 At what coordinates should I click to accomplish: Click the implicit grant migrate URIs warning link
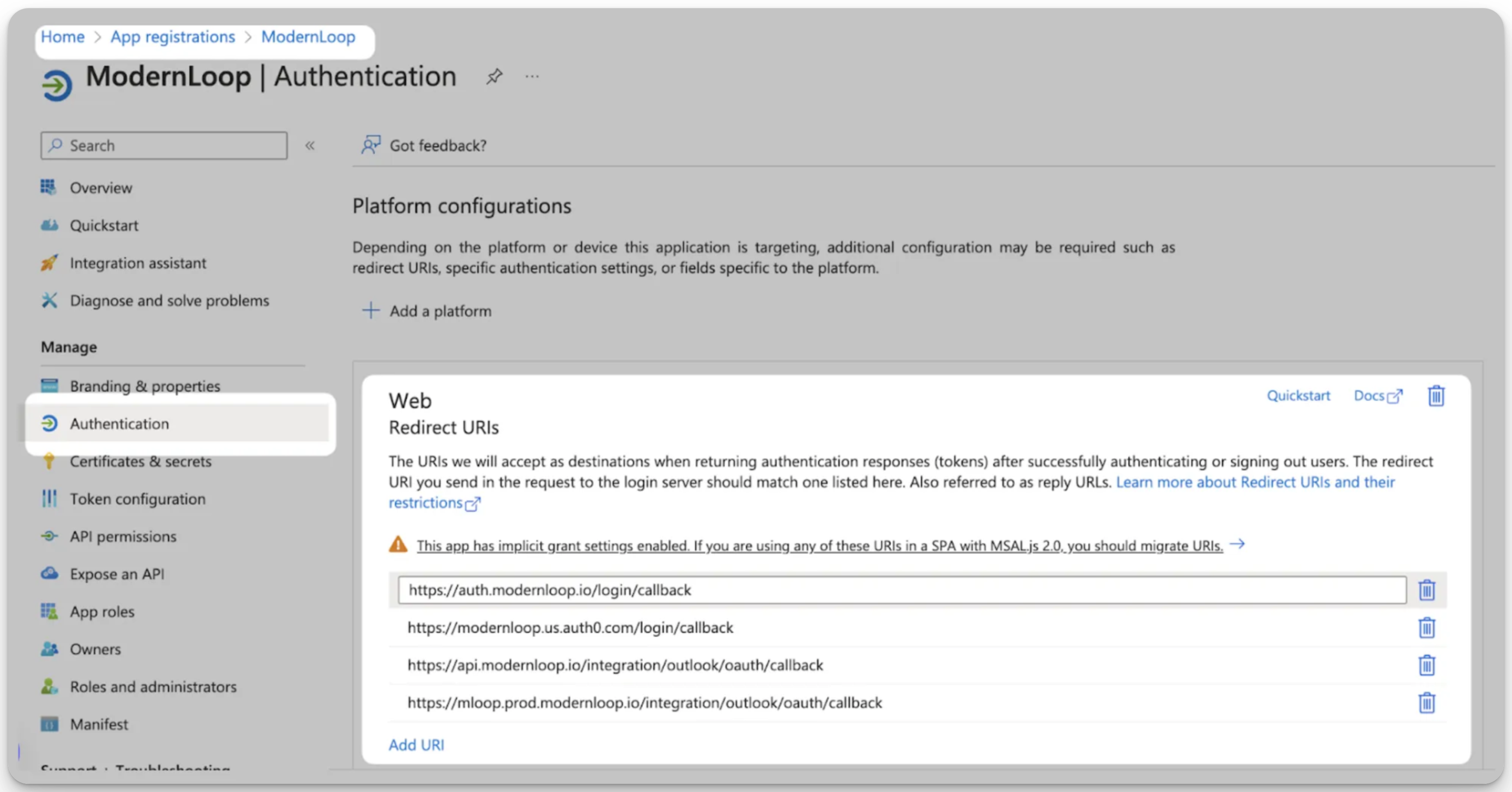(x=819, y=546)
